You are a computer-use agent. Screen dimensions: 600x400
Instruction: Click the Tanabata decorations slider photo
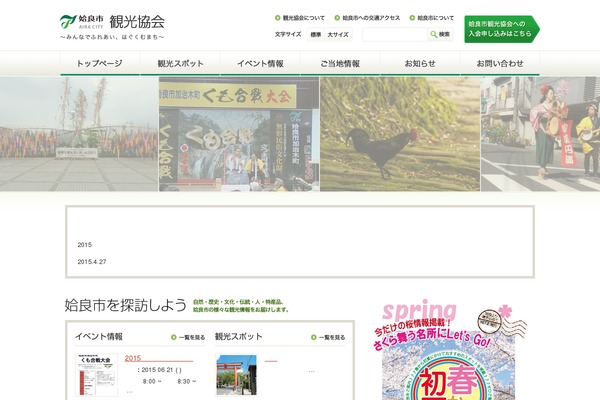79,134
